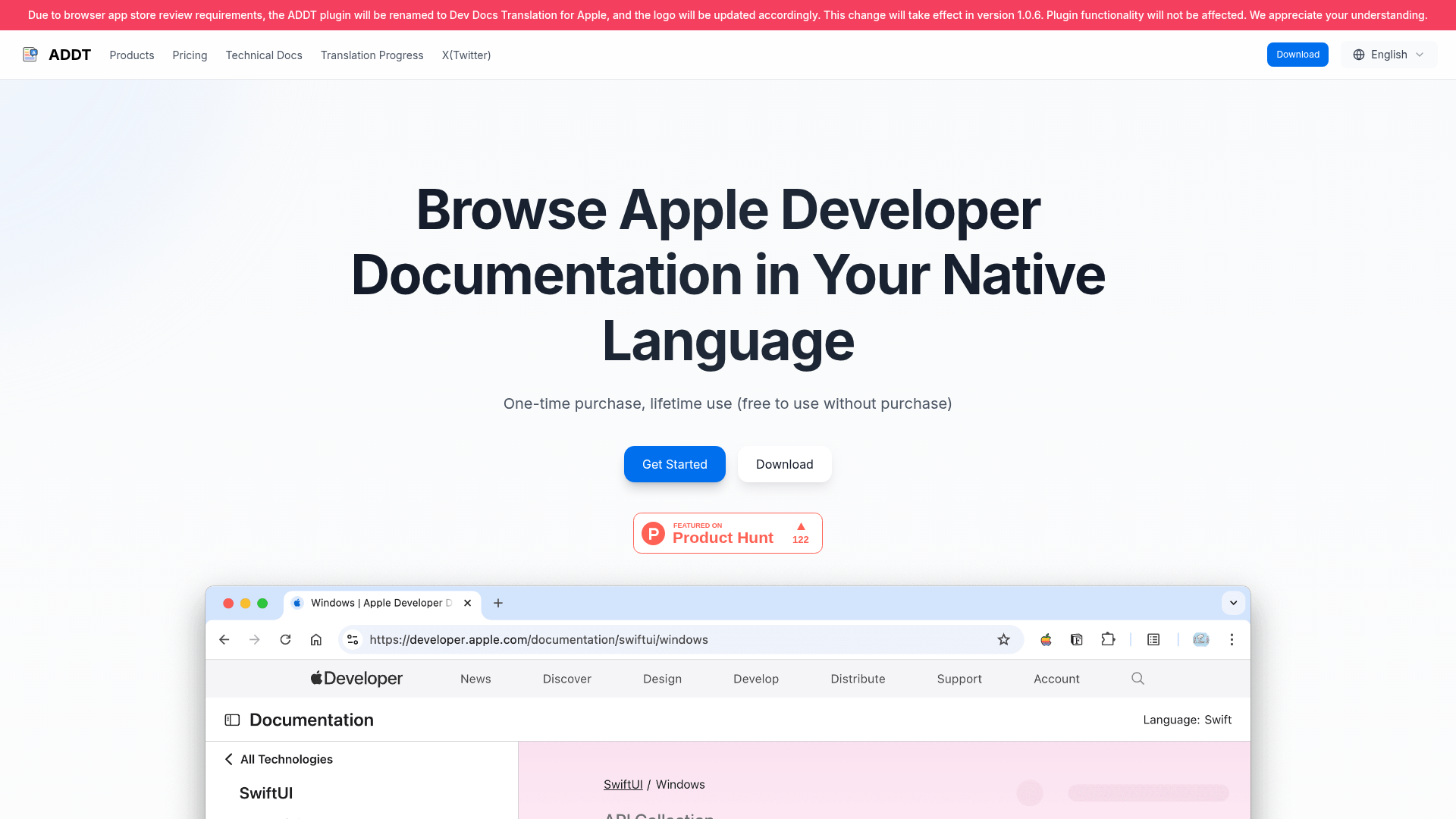Screen dimensions: 1456x819
Task: Close the Windows Apple Developer tab
Action: tap(468, 603)
